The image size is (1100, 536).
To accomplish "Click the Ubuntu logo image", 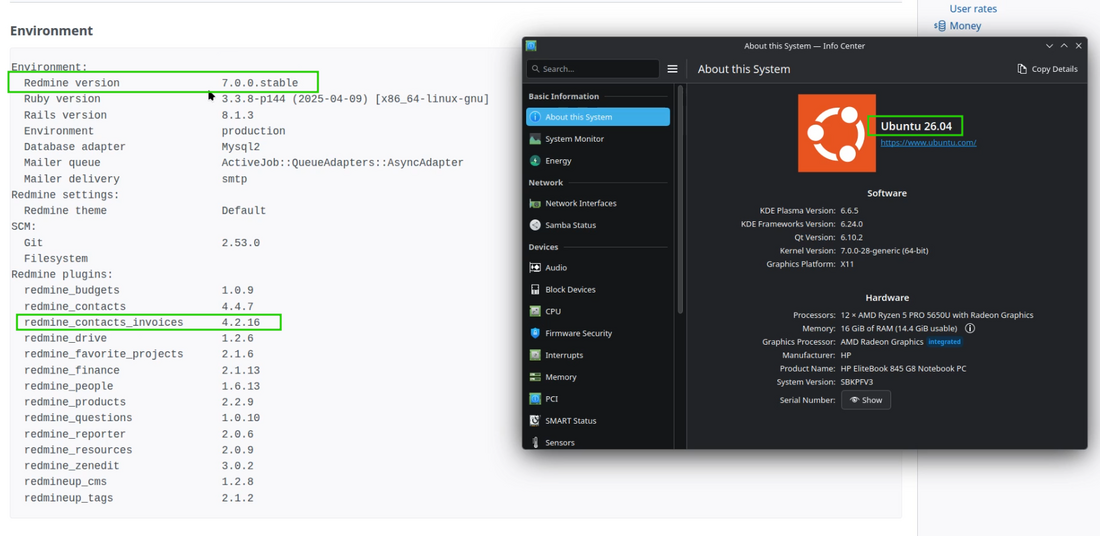I will coord(837,133).
